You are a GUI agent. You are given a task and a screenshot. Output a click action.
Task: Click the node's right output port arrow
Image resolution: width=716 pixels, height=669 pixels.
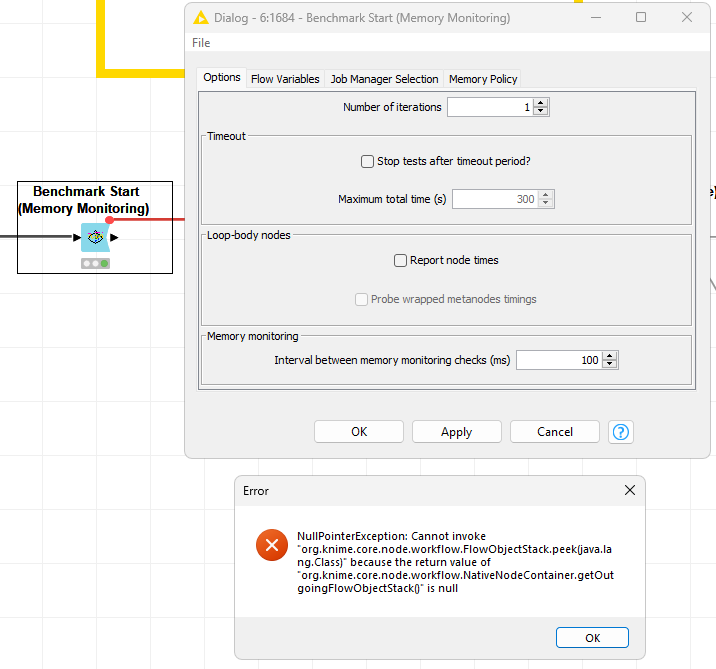(115, 238)
